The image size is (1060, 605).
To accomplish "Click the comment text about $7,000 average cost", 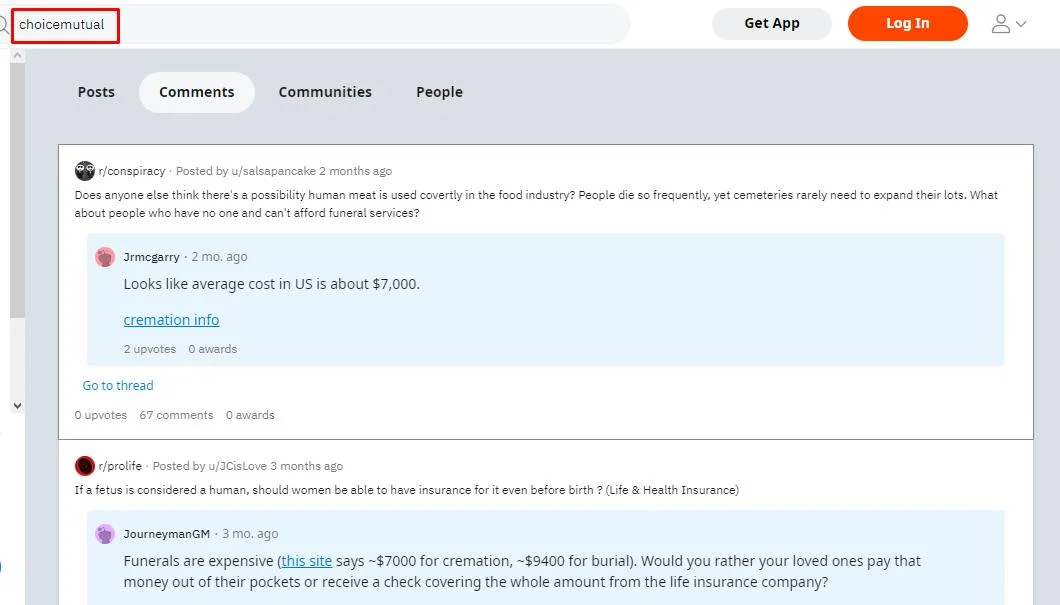I will [272, 284].
